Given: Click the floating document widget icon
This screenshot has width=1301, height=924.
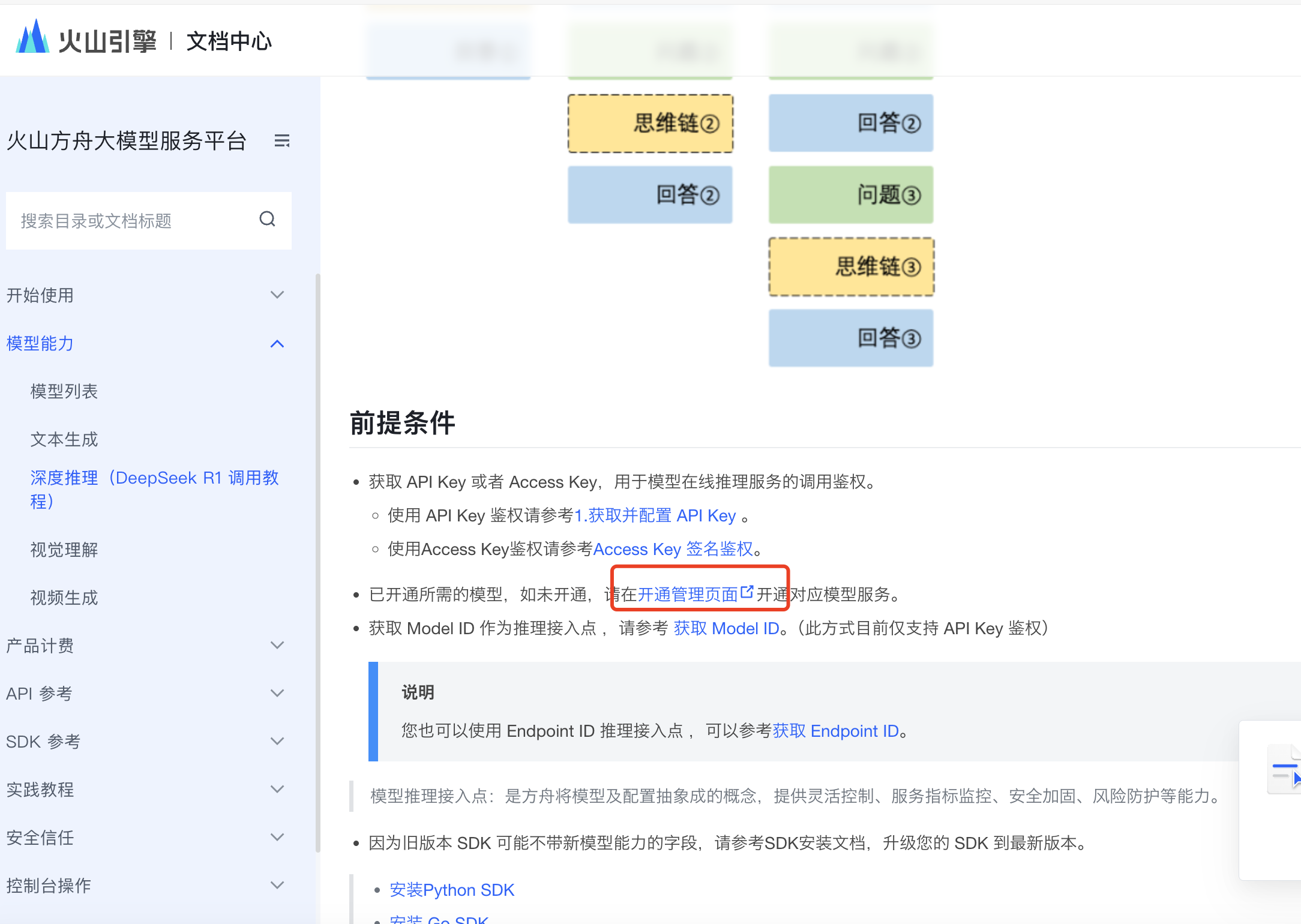Looking at the screenshot, I should tap(1284, 769).
